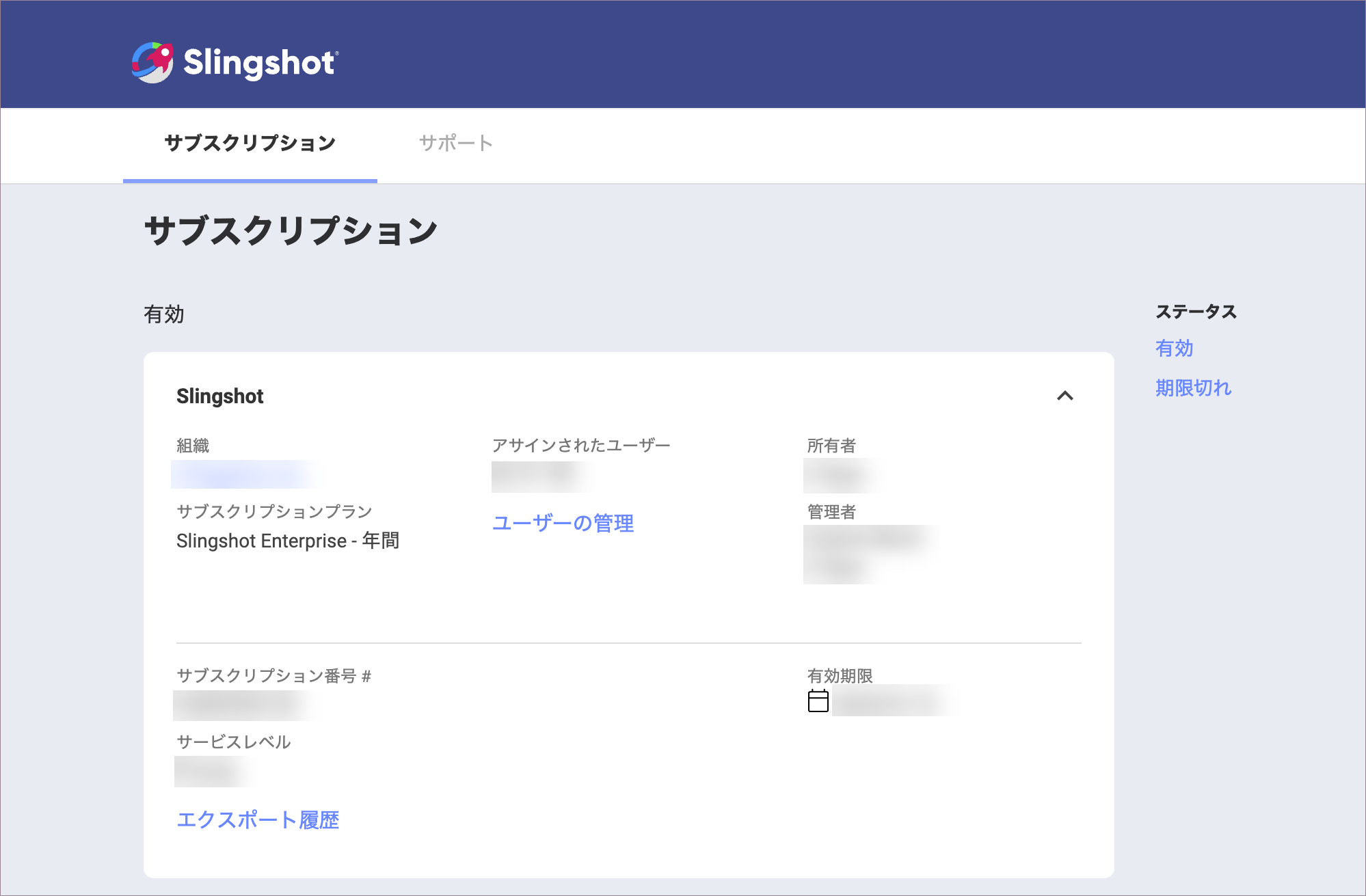
Task: Click the 組織 label
Action: [193, 446]
